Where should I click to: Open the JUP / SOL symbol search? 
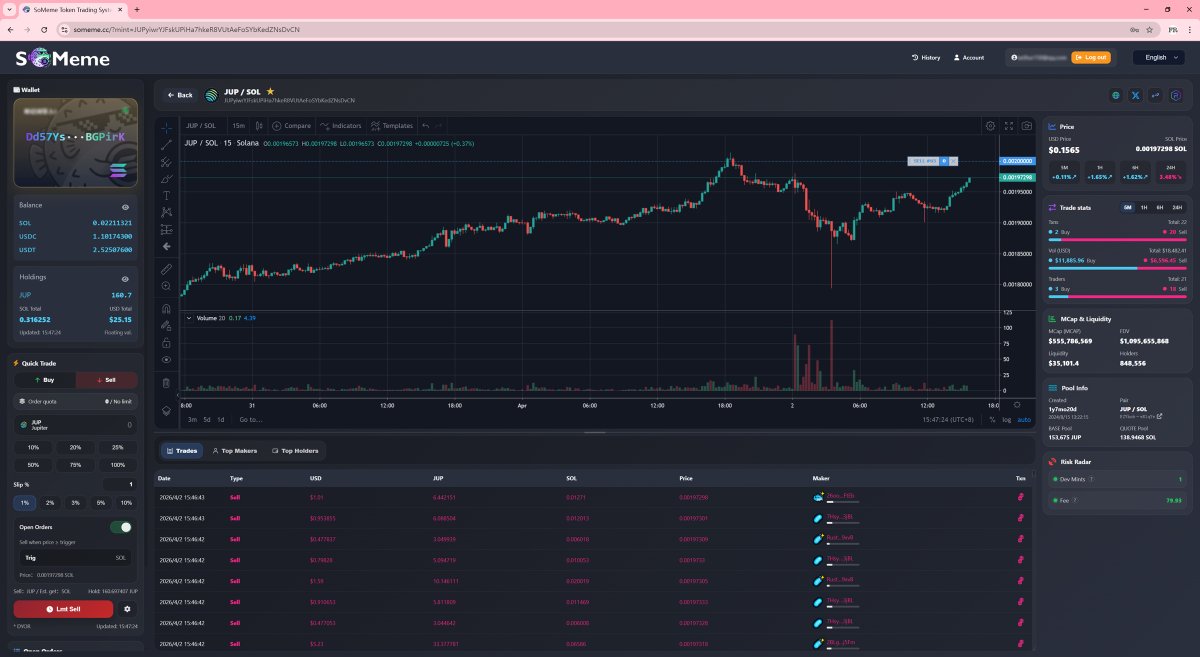(x=201, y=126)
